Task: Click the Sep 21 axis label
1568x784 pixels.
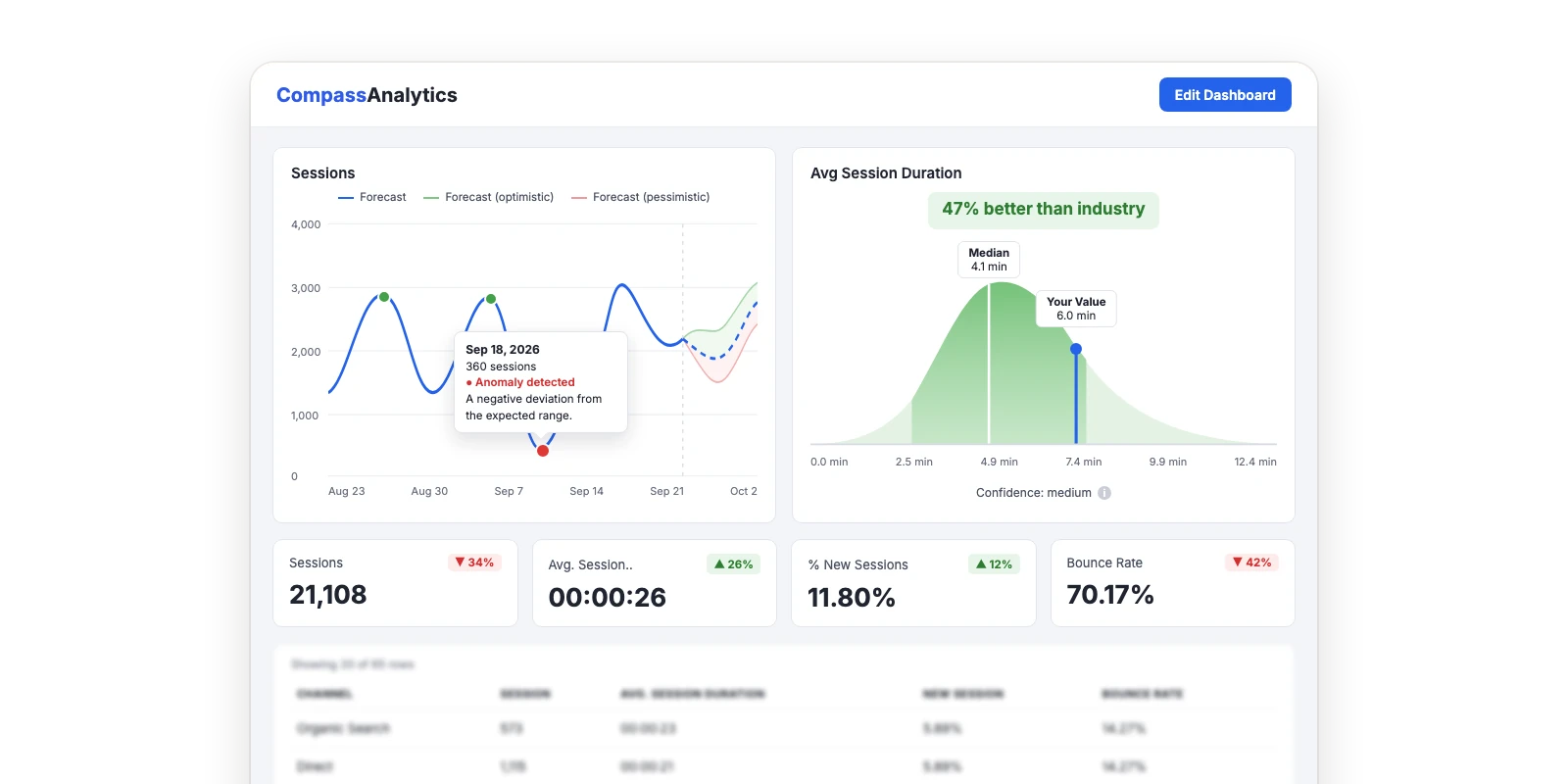Action: (667, 491)
